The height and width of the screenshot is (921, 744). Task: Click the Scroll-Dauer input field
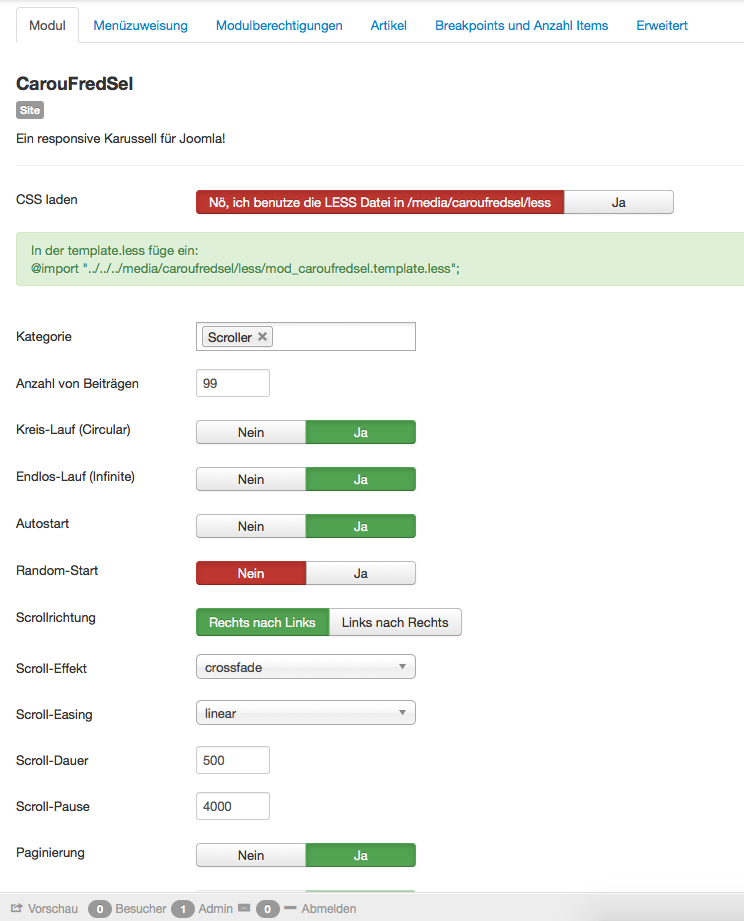coord(233,760)
